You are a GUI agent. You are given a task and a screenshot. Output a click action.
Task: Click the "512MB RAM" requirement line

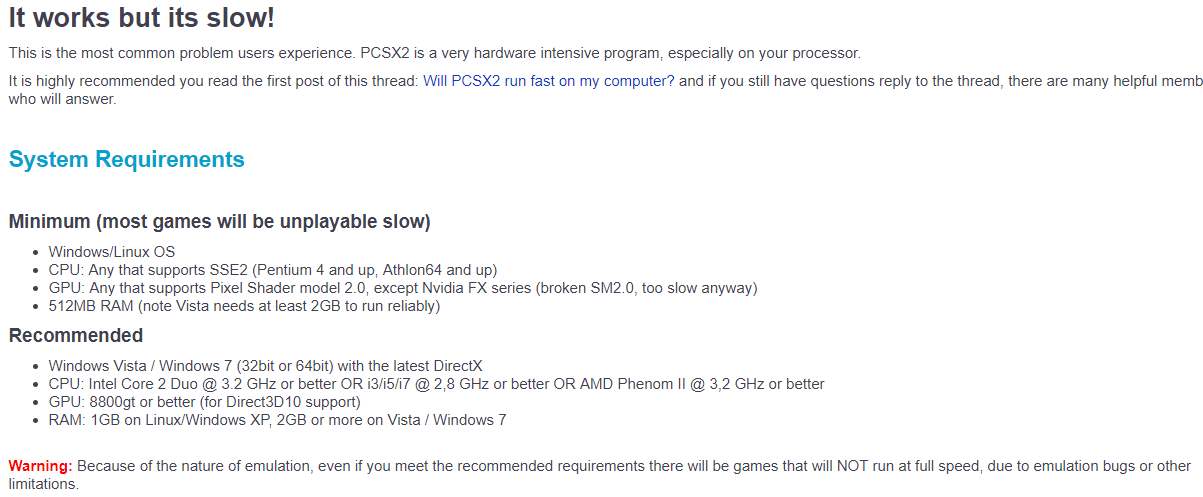(x=244, y=306)
